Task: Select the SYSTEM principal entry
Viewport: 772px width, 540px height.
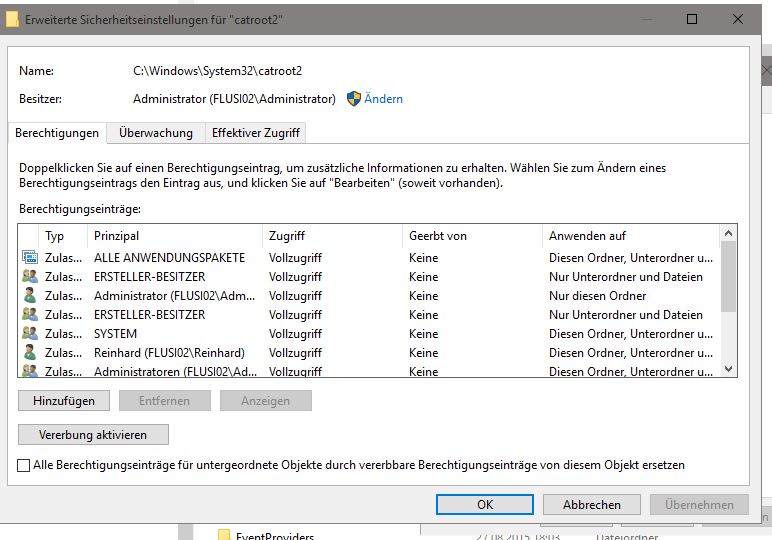Action: point(115,333)
